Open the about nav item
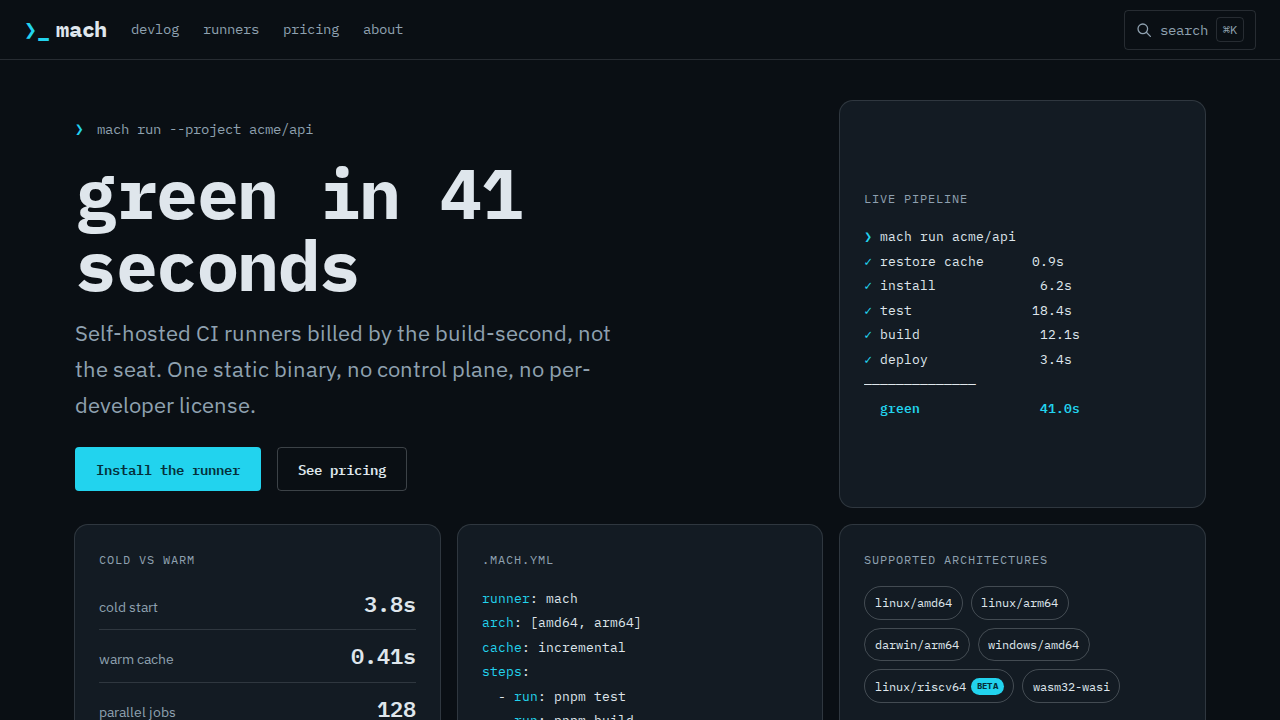This screenshot has height=720, width=1280. pyautogui.click(x=383, y=30)
